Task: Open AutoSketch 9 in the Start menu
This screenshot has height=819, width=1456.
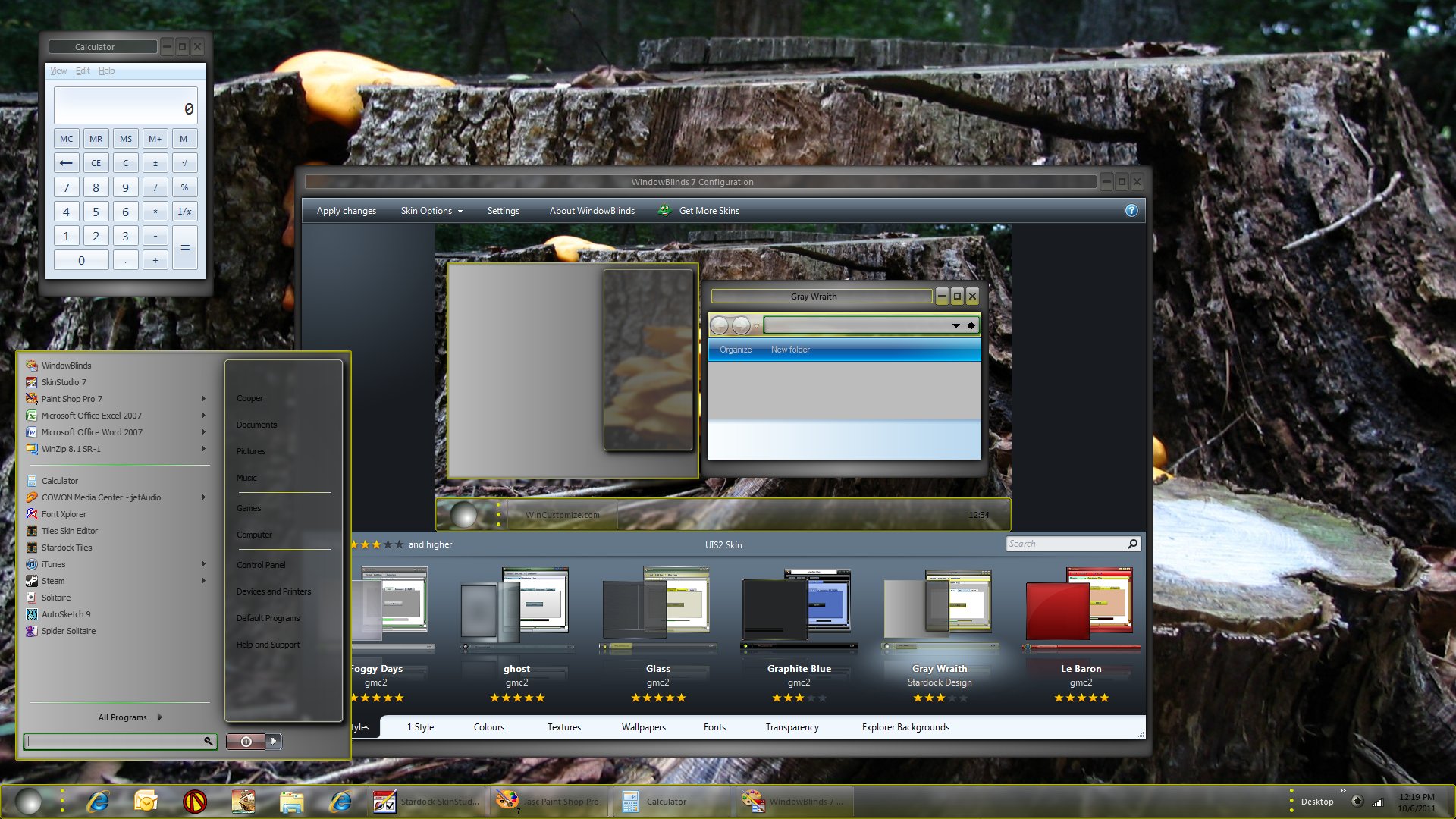Action: coord(65,614)
